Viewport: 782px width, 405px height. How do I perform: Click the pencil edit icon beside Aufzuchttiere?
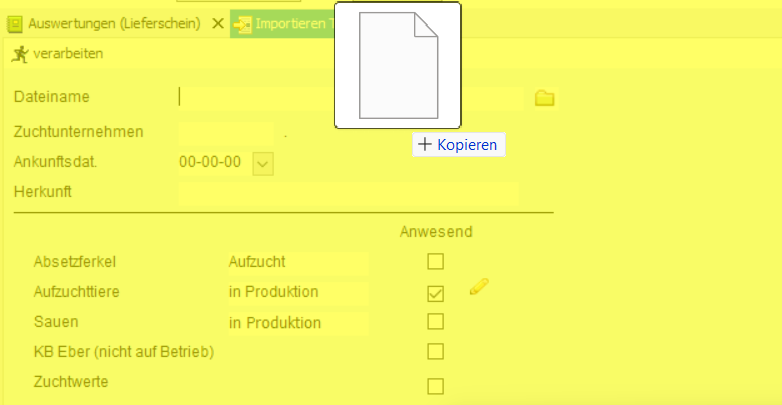coord(479,287)
